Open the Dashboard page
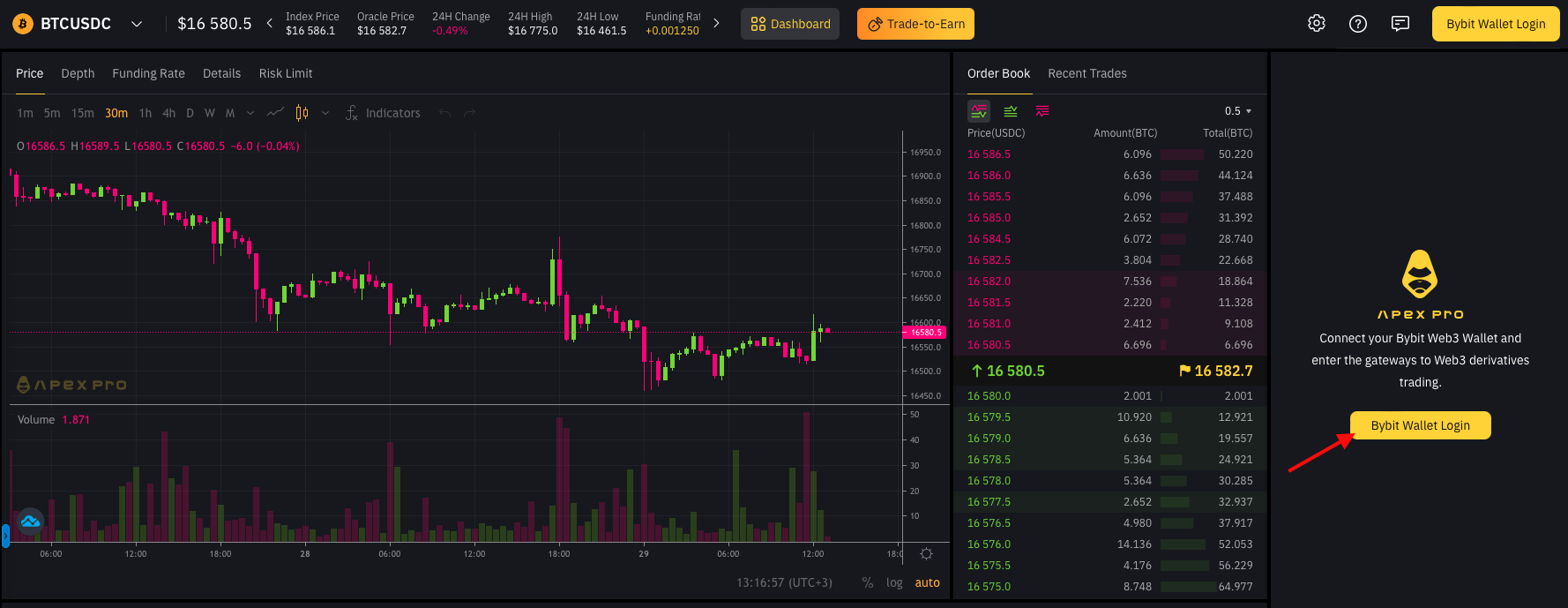 (790, 24)
